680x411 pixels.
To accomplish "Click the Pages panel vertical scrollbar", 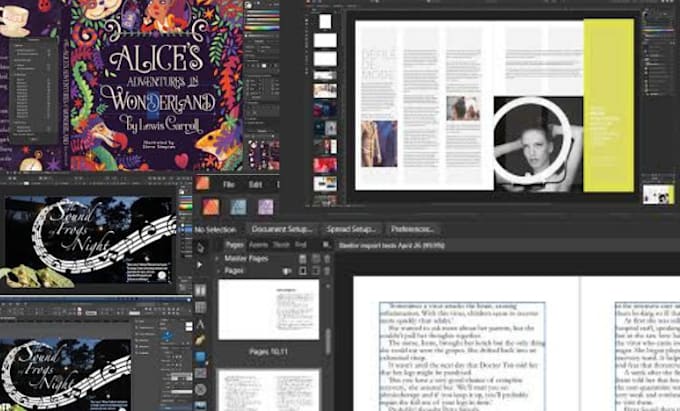I will point(328,342).
